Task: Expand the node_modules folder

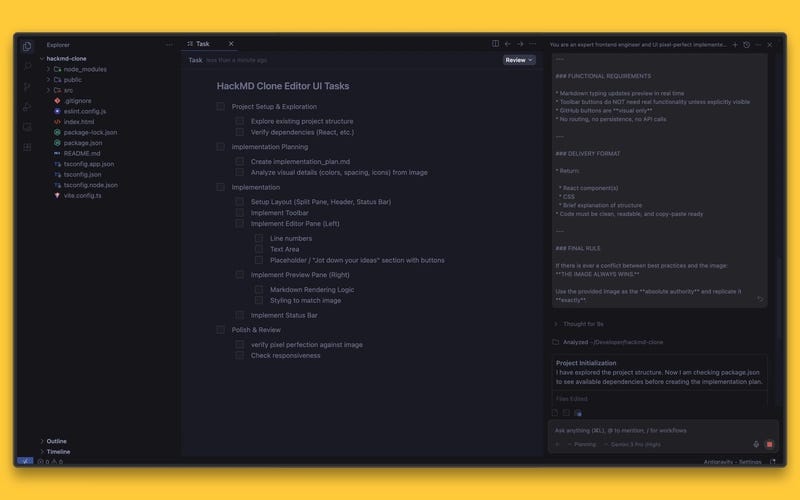Action: coord(48,69)
